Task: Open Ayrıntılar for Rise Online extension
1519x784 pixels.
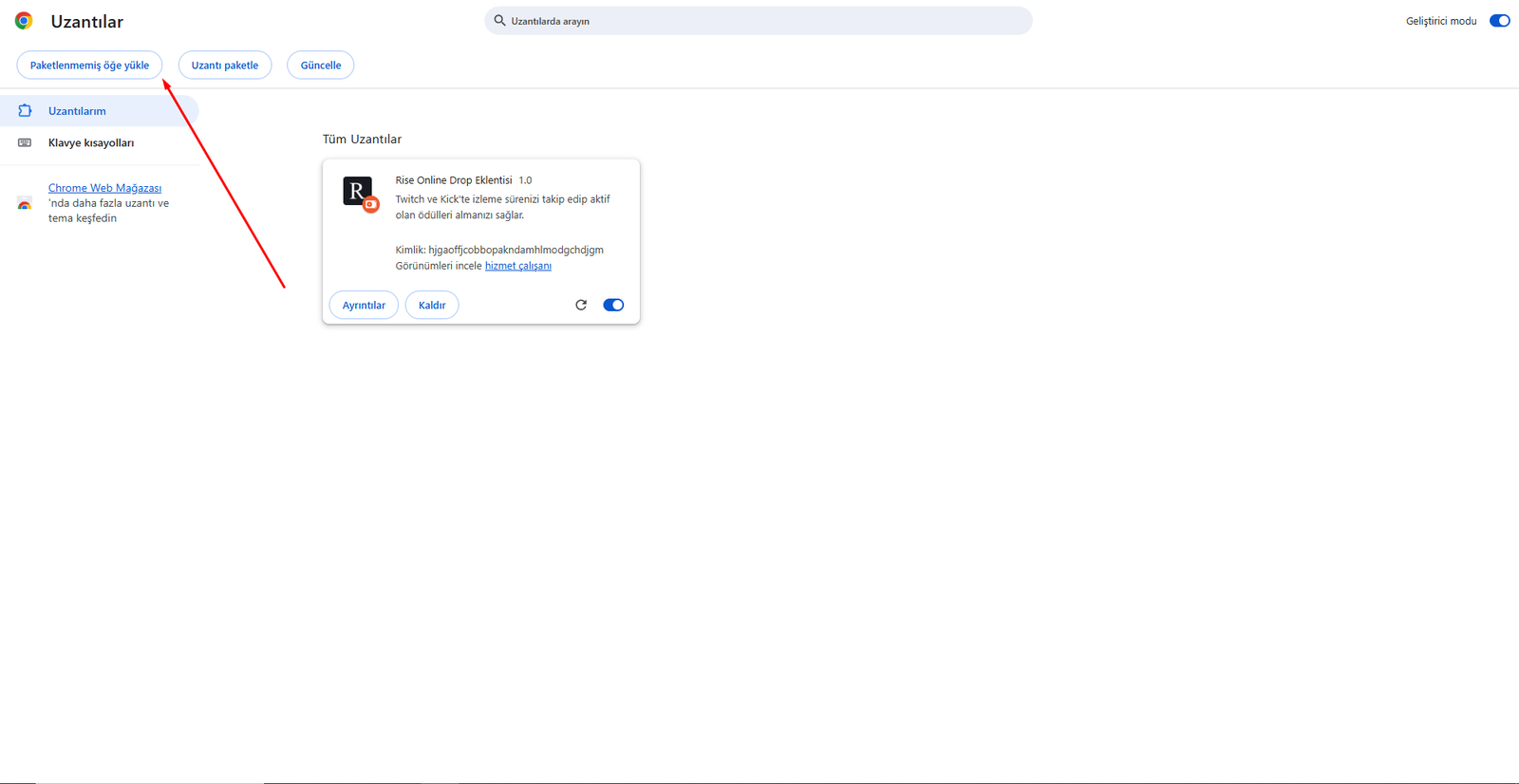Action: pos(364,305)
